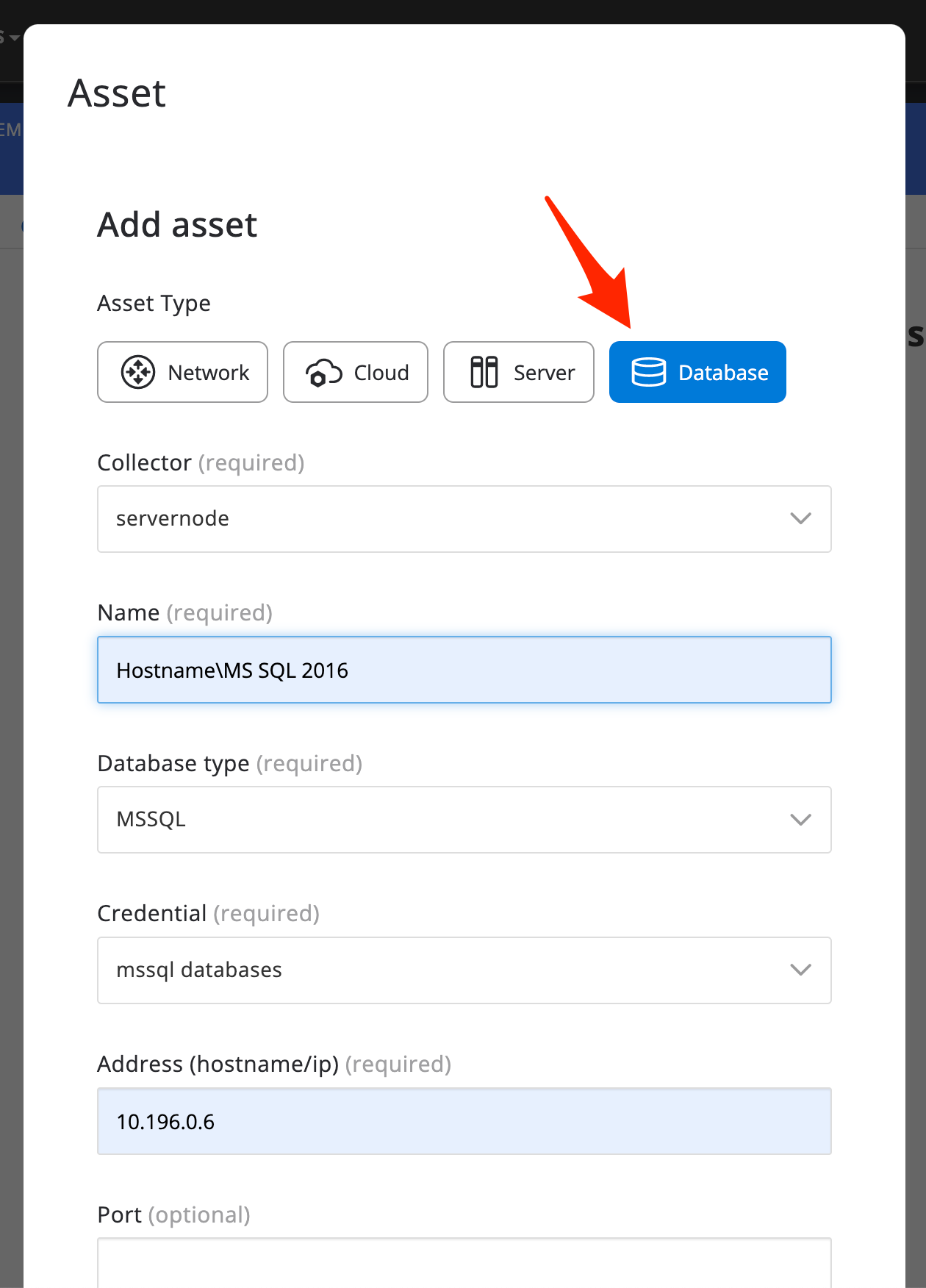Click the Port (optional) field label

(173, 1214)
